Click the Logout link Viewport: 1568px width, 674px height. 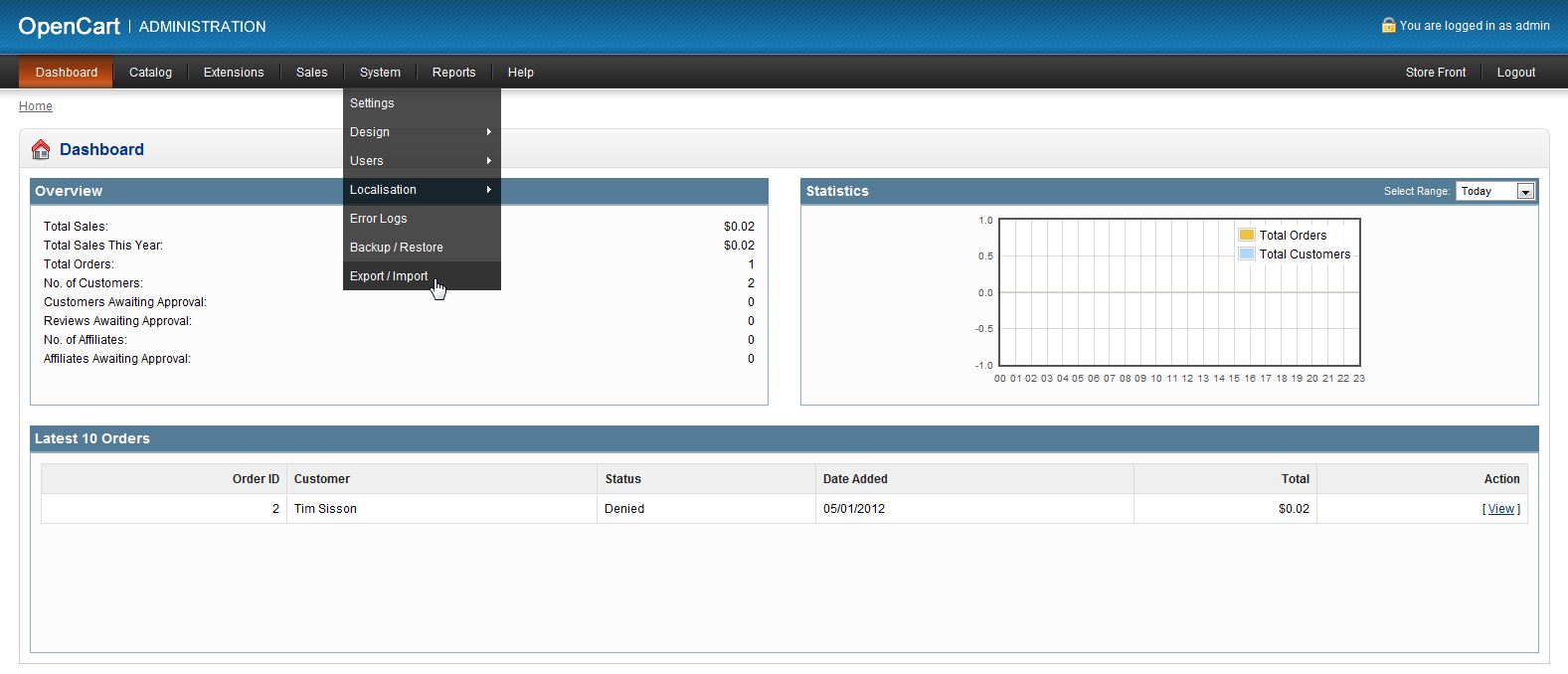point(1515,73)
